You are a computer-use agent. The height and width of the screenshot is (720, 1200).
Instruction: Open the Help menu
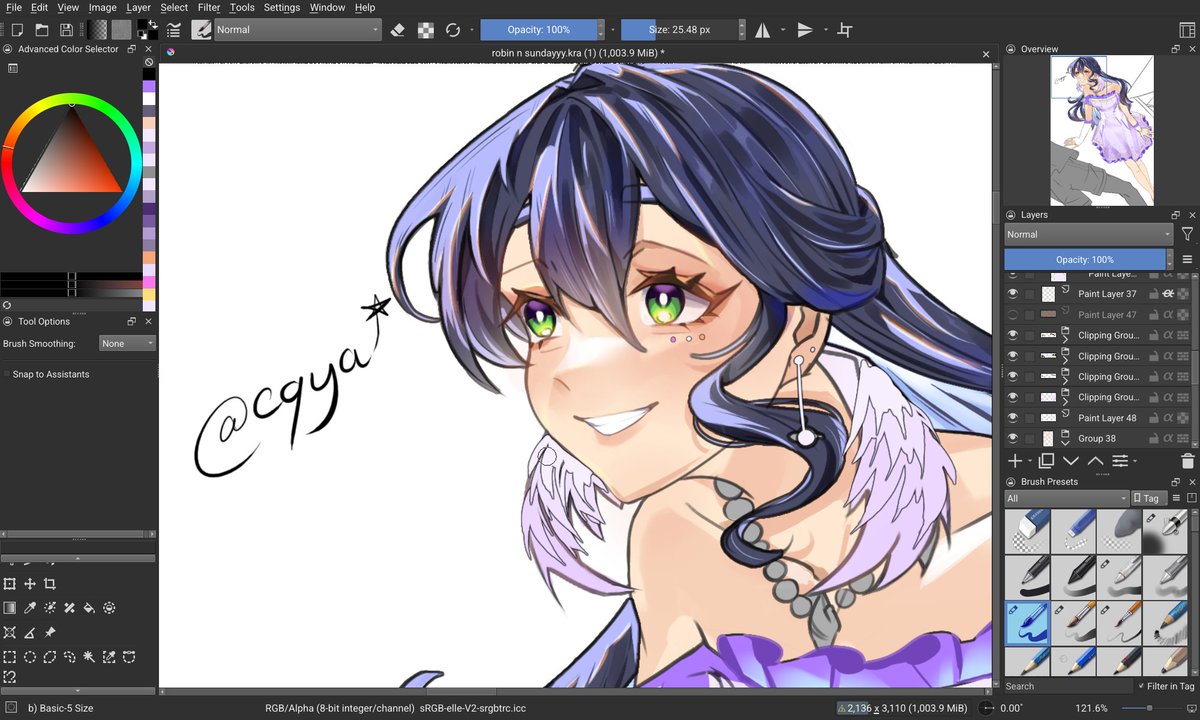(365, 7)
